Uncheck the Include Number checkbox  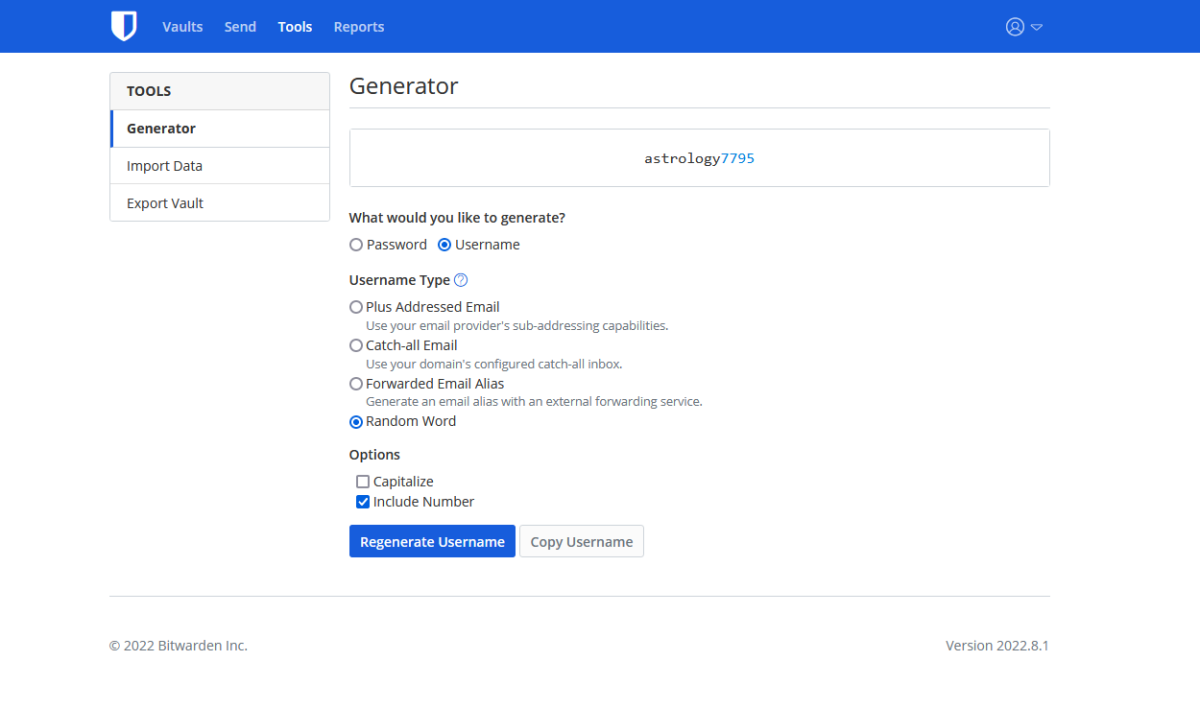[x=363, y=502]
